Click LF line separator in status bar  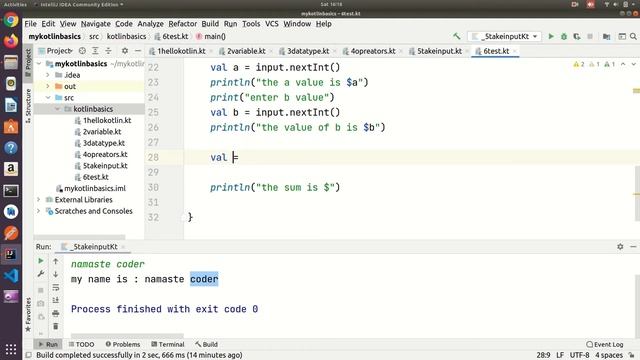[560, 355]
